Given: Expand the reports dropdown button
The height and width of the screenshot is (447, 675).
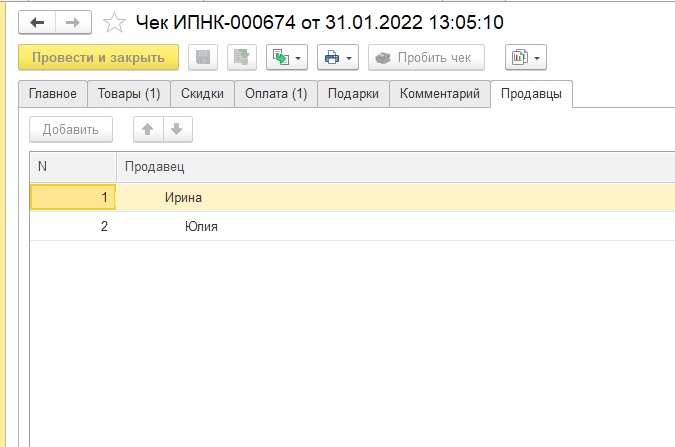Looking at the screenshot, I should 525,58.
